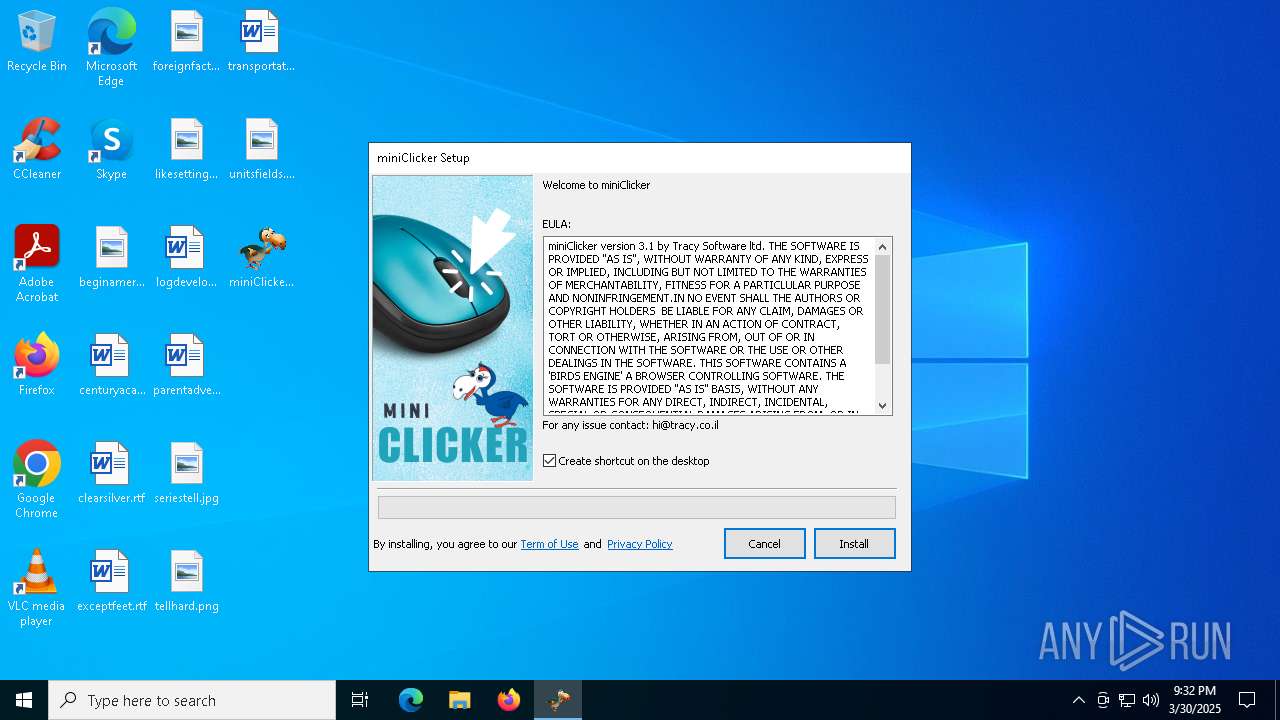Image resolution: width=1280 pixels, height=720 pixels.
Task: Select the exceptfeet.rtf file icon
Action: tap(111, 582)
